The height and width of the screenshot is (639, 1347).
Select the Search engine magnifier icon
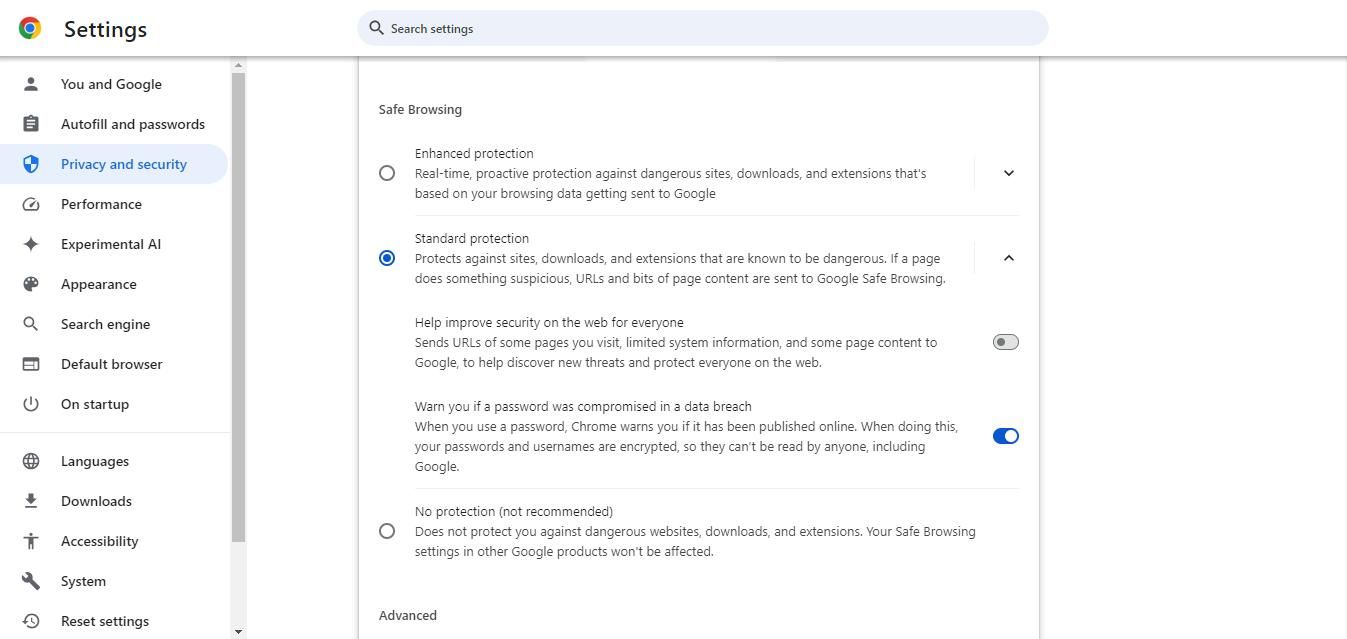pyautogui.click(x=31, y=324)
